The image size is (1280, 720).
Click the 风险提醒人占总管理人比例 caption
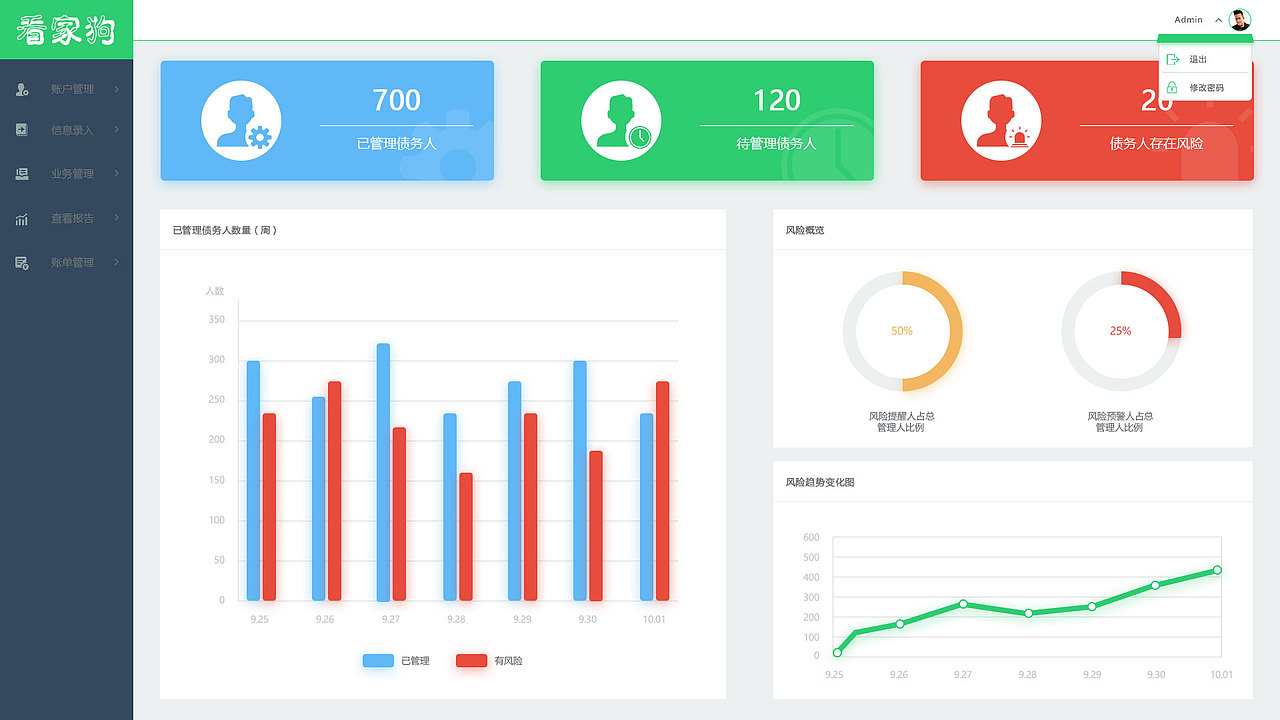click(x=902, y=422)
